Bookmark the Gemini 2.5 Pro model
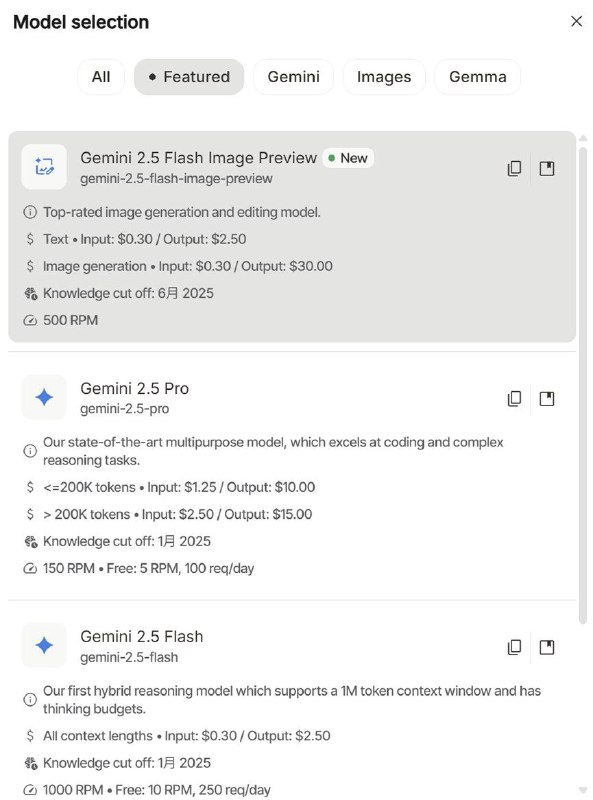 [x=547, y=398]
